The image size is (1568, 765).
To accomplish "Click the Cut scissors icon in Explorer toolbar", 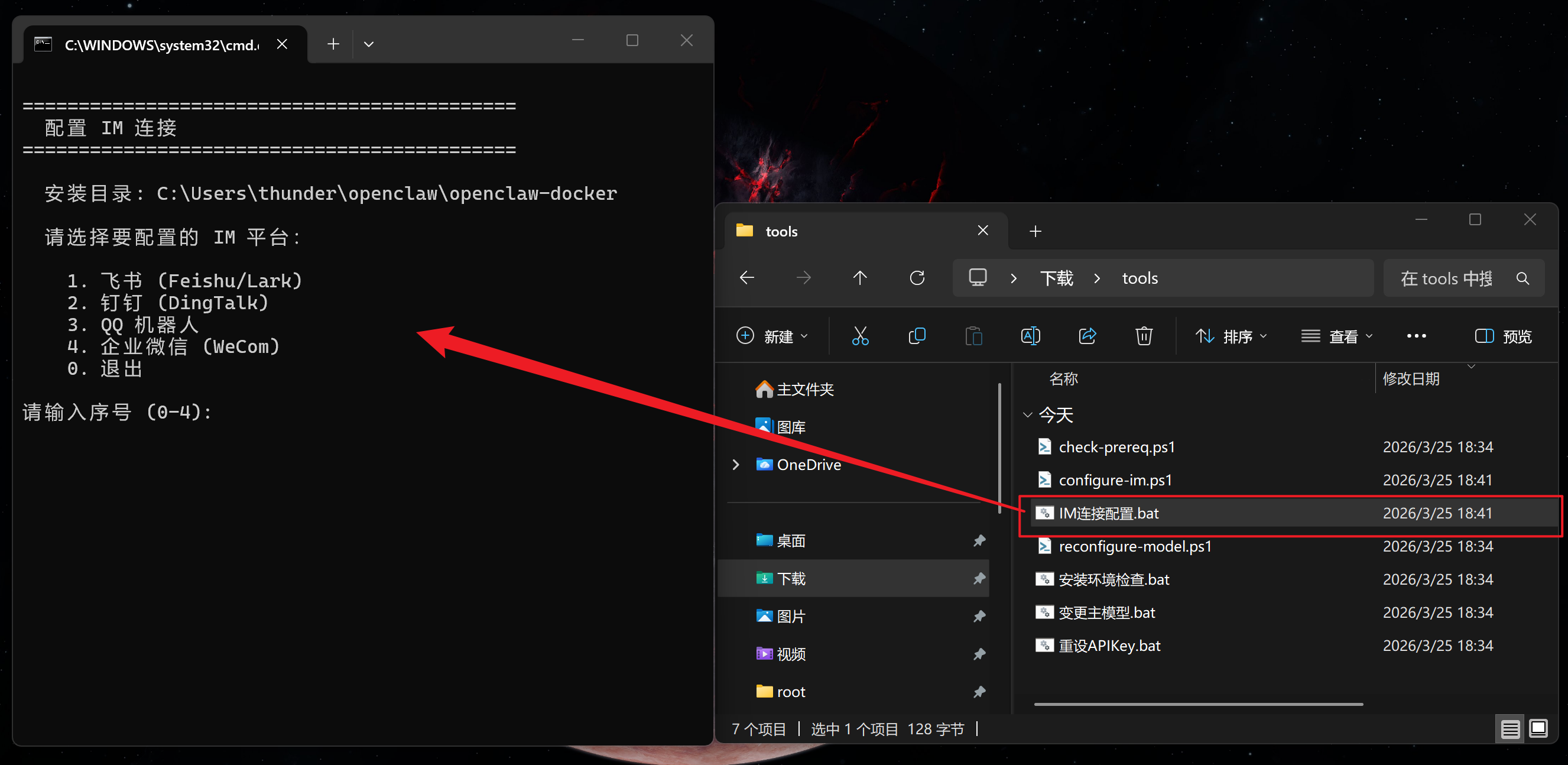I will pyautogui.click(x=859, y=336).
